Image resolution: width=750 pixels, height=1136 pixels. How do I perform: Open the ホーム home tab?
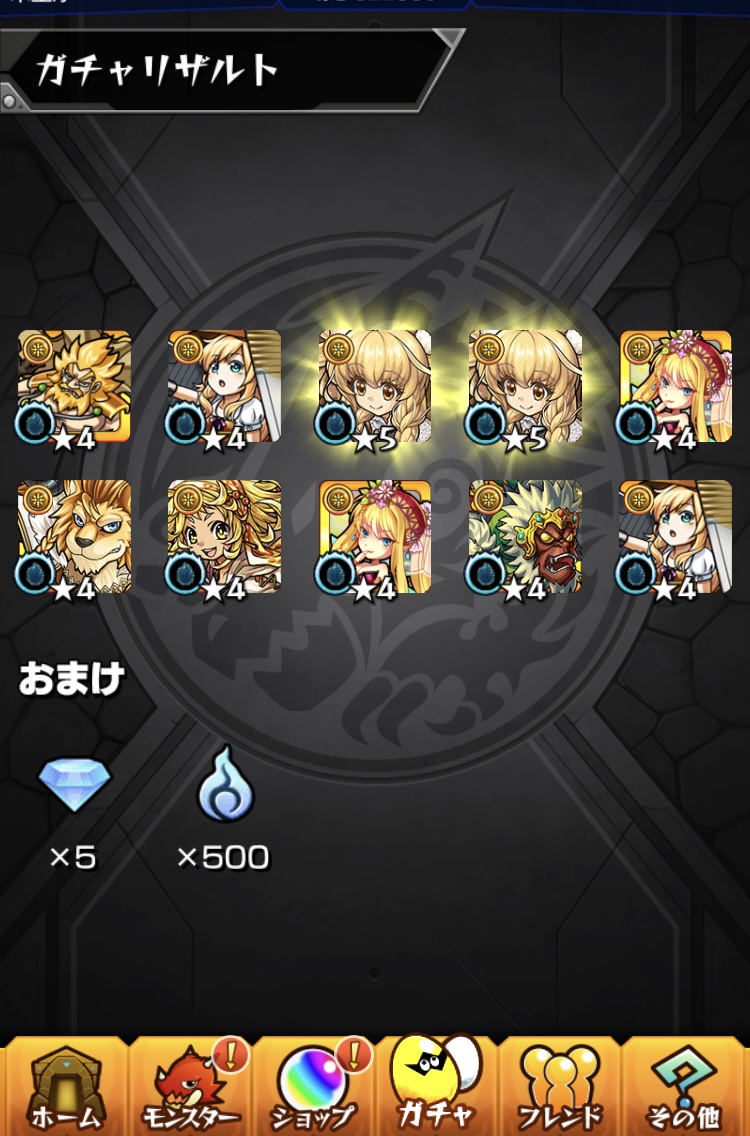point(64,1086)
